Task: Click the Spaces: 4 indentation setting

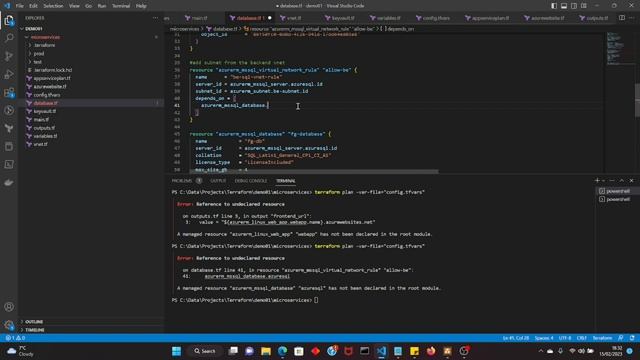Action: pyautogui.click(x=544, y=338)
